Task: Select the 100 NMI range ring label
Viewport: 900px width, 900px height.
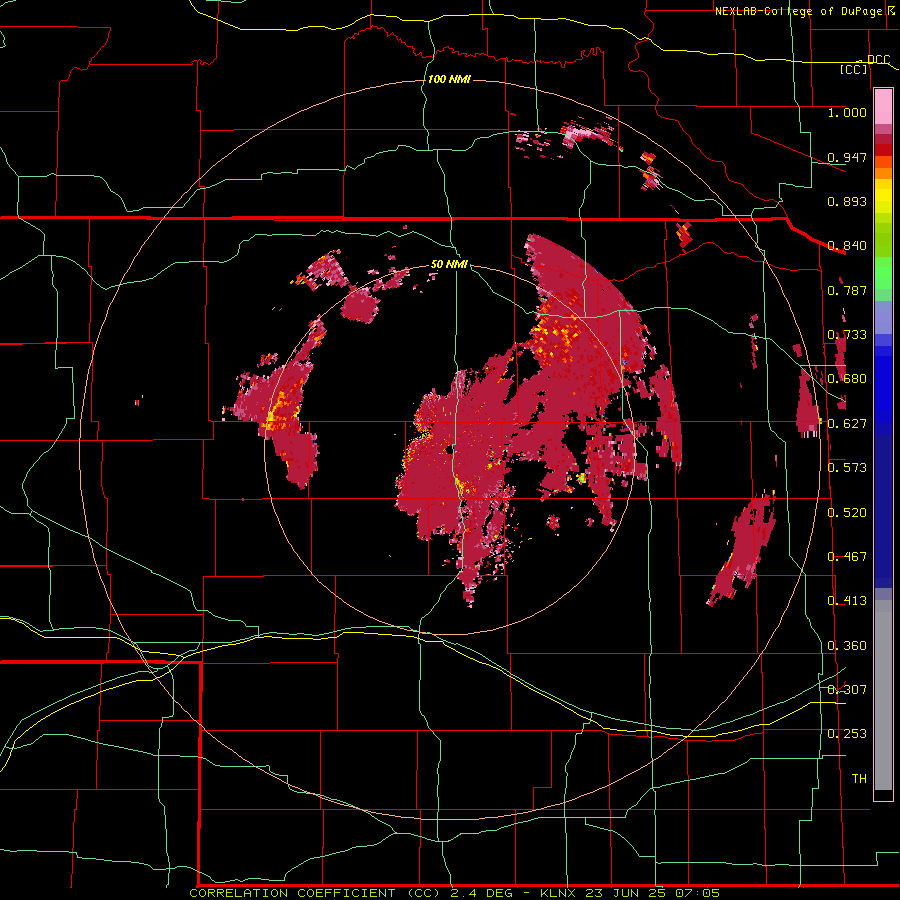Action: (x=449, y=79)
